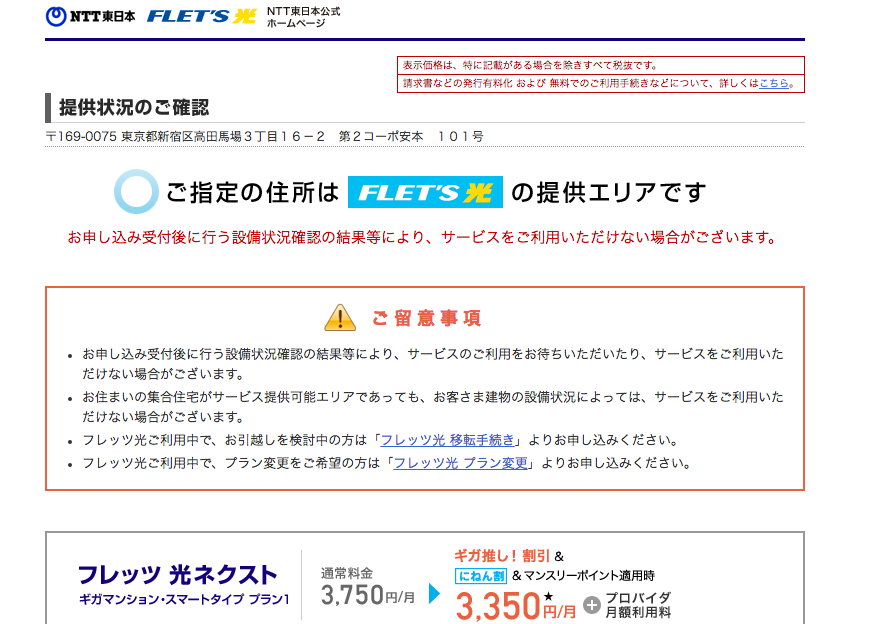Image resolution: width=895 pixels, height=624 pixels.
Task: Click the blue arrow beside 3,750円/月
Action: coord(434,593)
